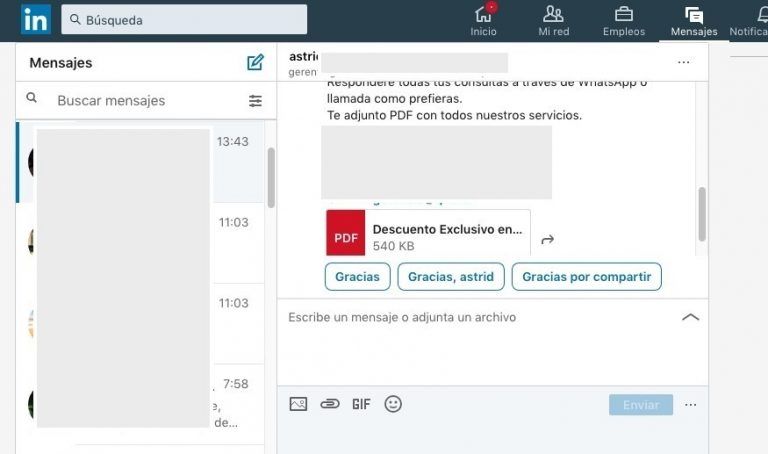The image size is (768, 454).
Task: Open the conversation received at 13:43
Action: click(141, 162)
